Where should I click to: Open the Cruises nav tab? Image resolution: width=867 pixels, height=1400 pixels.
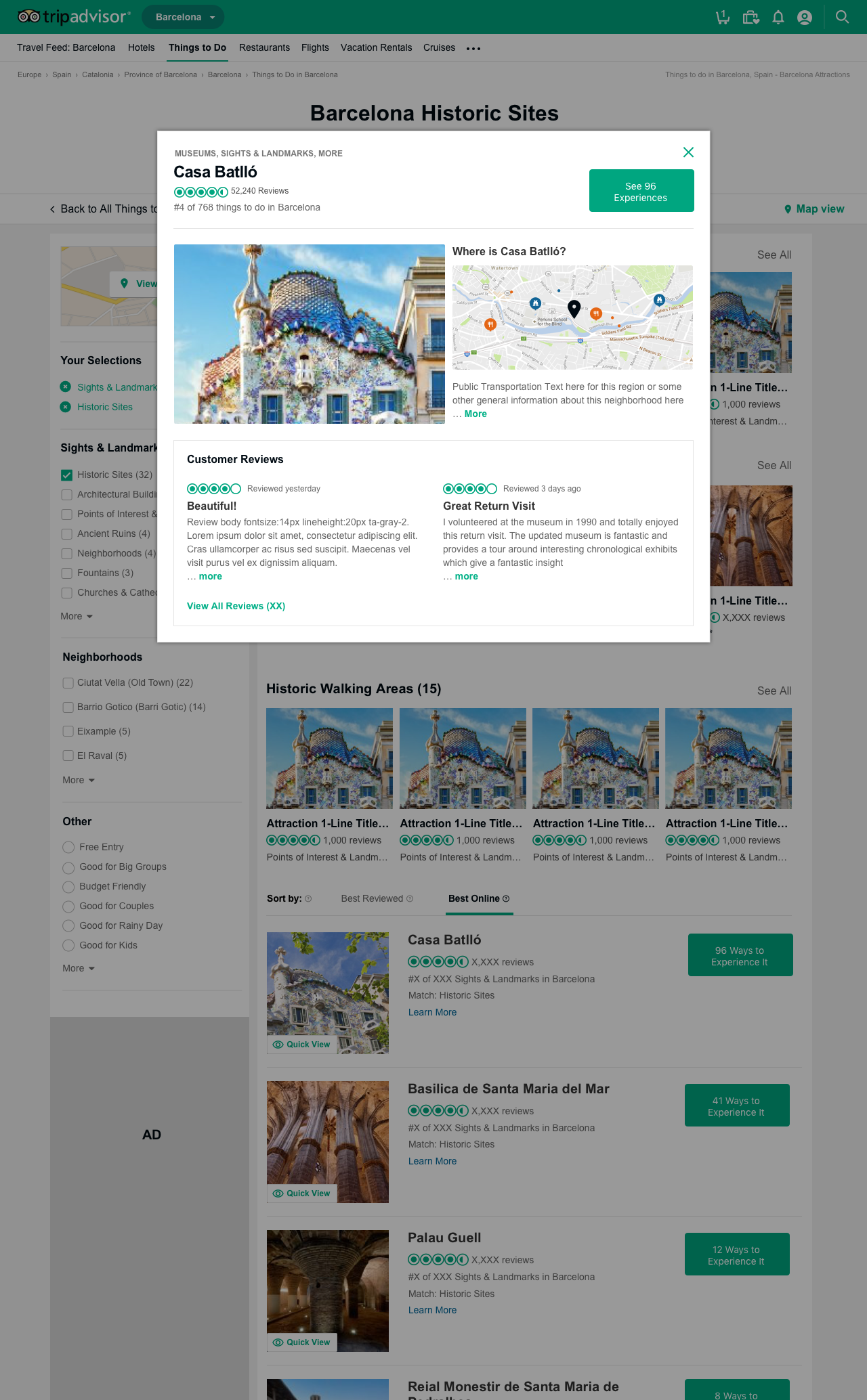pyautogui.click(x=439, y=47)
